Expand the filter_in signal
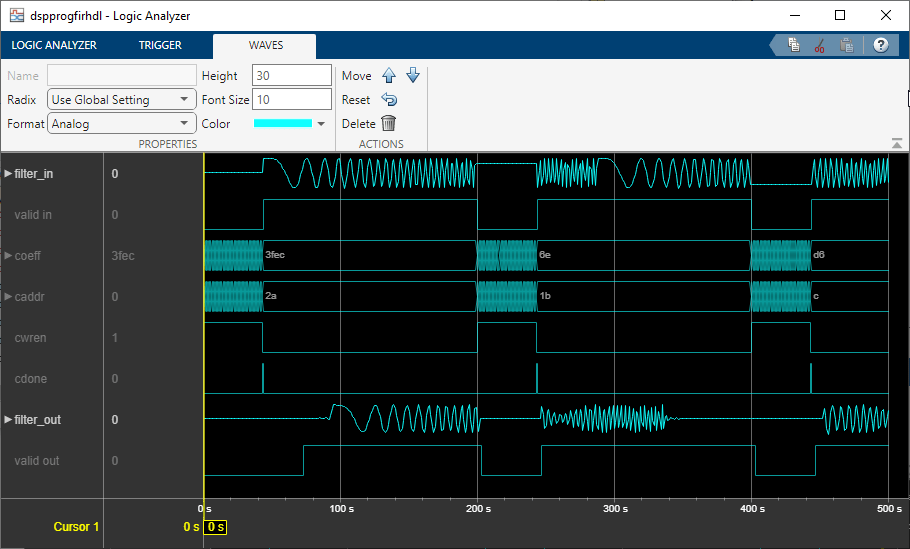The width and height of the screenshot is (910, 549). pyautogui.click(x=9, y=174)
